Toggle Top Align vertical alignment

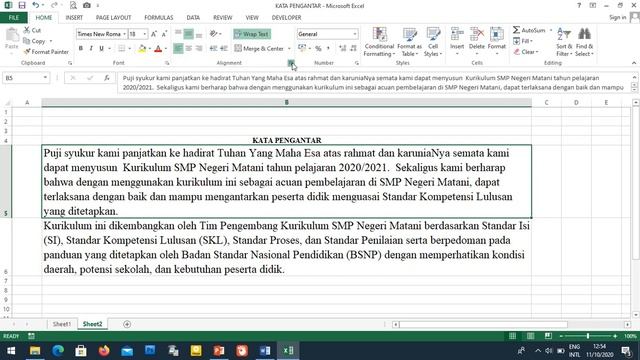[x=178, y=34]
